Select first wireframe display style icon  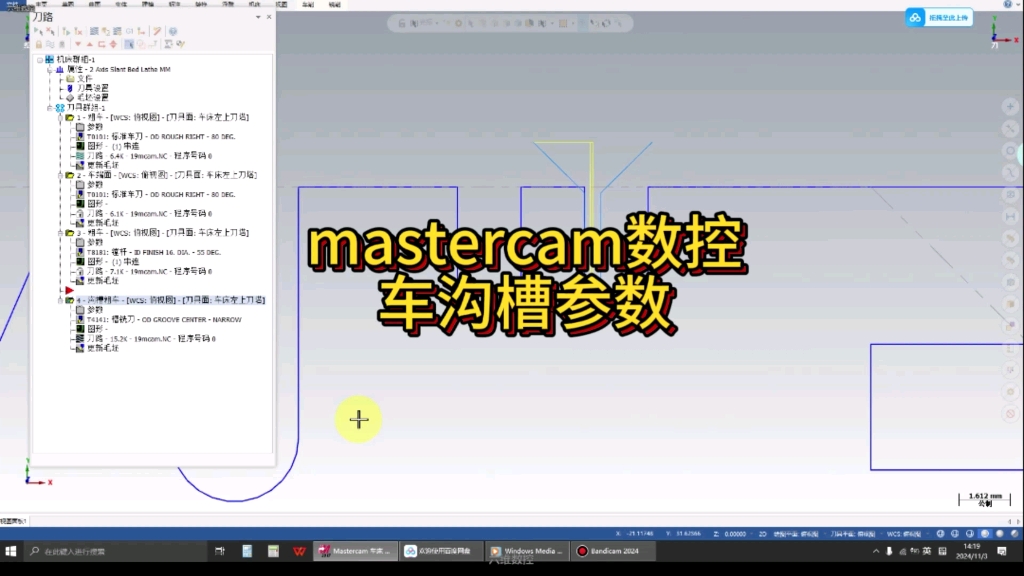coord(940,534)
